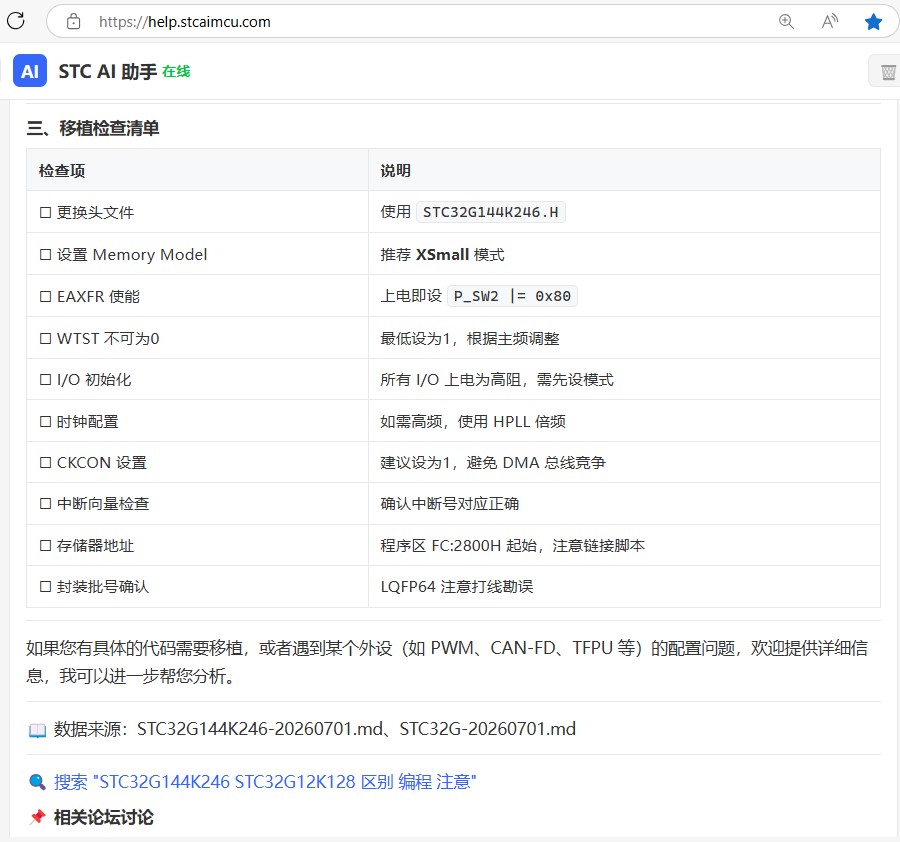The image size is (900, 842).
Task: Tick the CKCON 设置 checkbox
Action: [45, 463]
